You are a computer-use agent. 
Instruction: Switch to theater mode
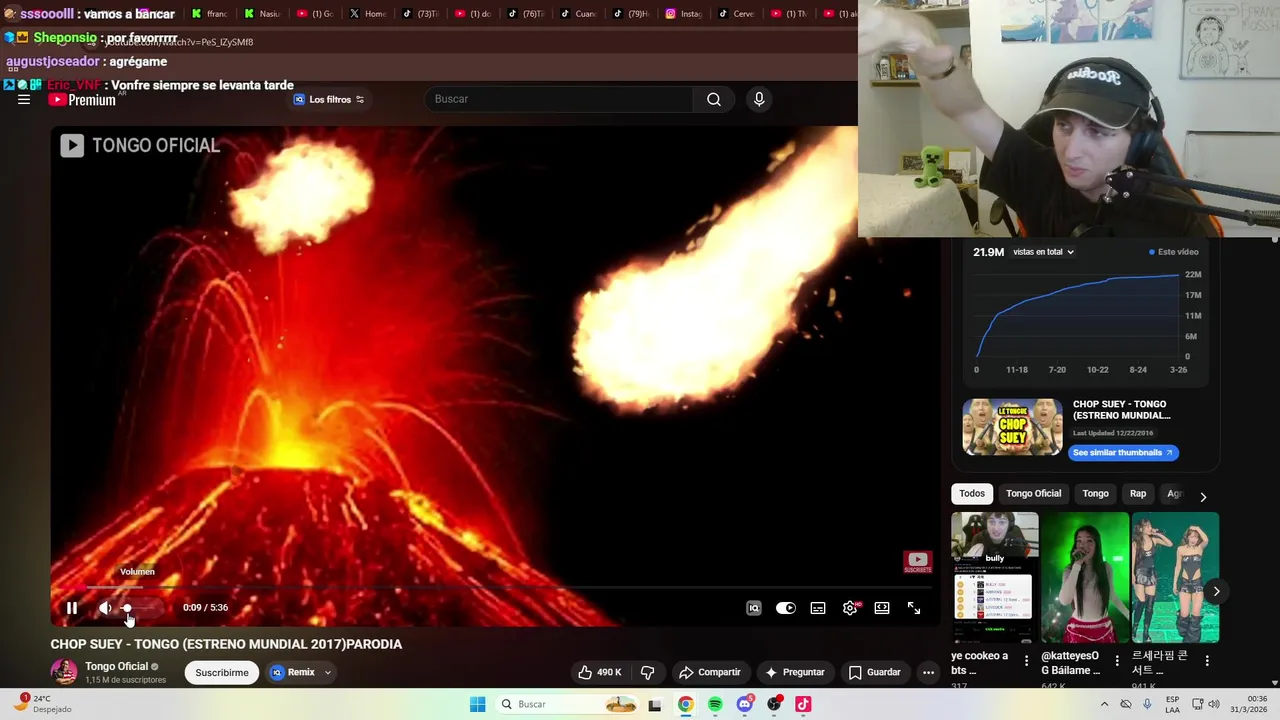tap(882, 608)
